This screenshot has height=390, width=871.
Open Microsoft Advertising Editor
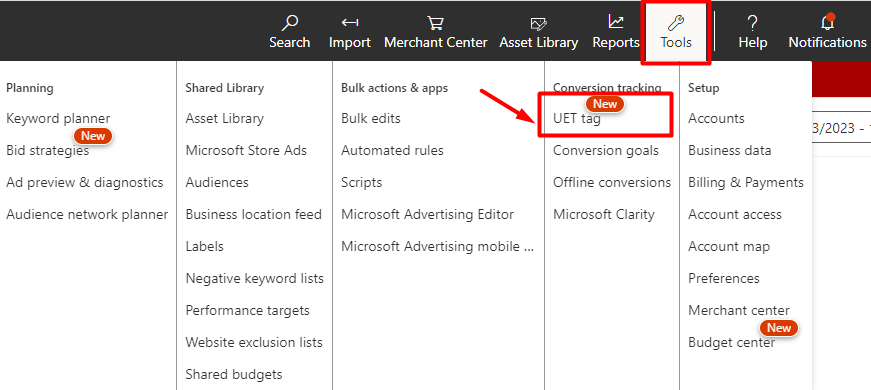(x=428, y=214)
